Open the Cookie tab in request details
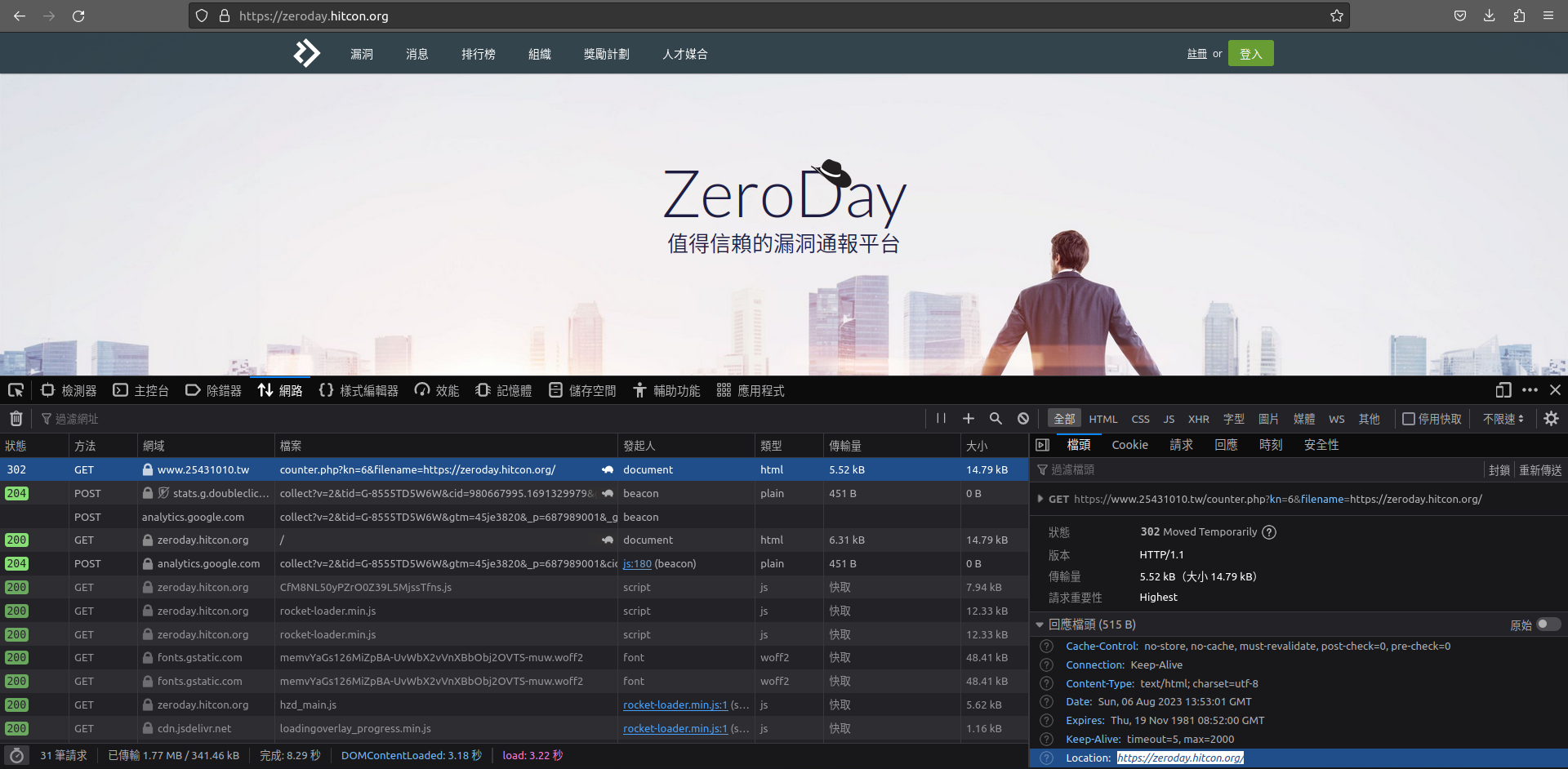 [1130, 445]
